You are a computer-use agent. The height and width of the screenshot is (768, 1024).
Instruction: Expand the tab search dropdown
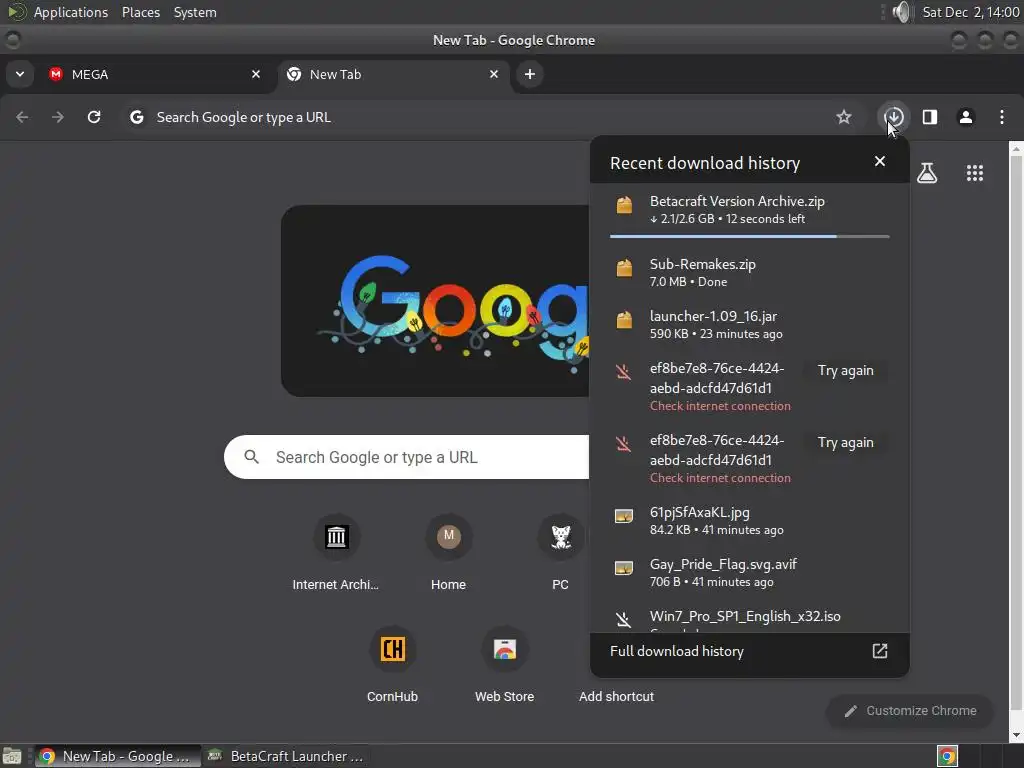(x=20, y=74)
